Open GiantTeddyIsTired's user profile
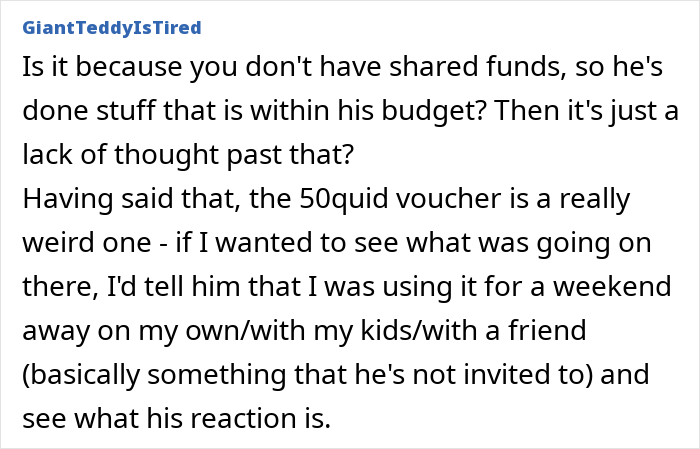 110,27
